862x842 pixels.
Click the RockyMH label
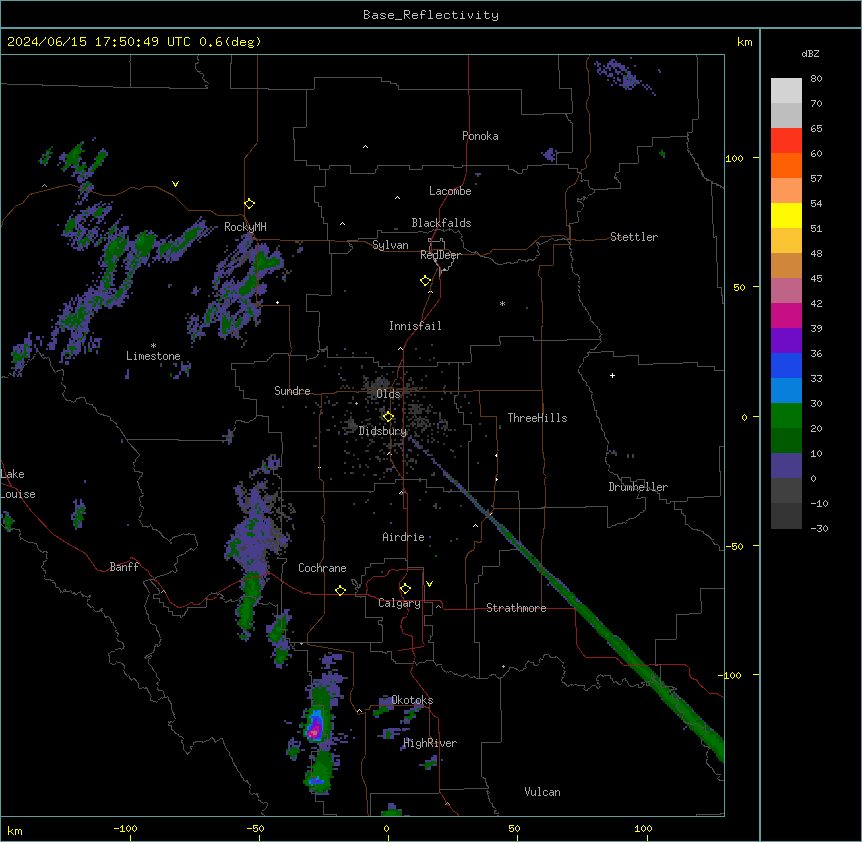point(245,227)
